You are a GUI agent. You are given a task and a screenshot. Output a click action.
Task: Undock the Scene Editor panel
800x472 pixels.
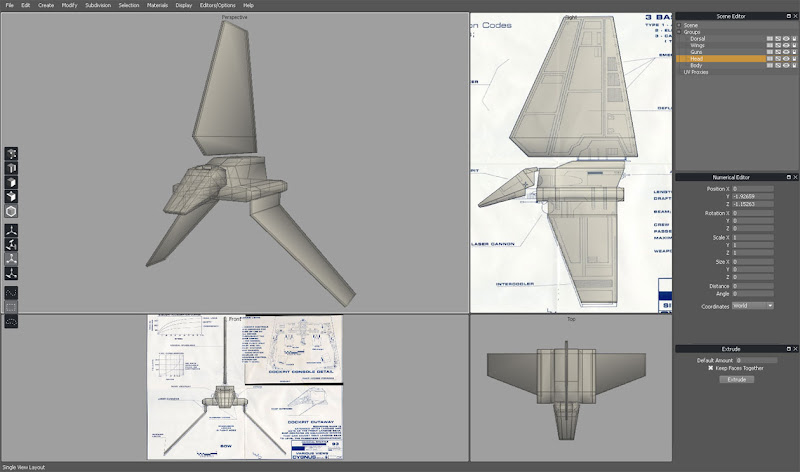pos(788,16)
